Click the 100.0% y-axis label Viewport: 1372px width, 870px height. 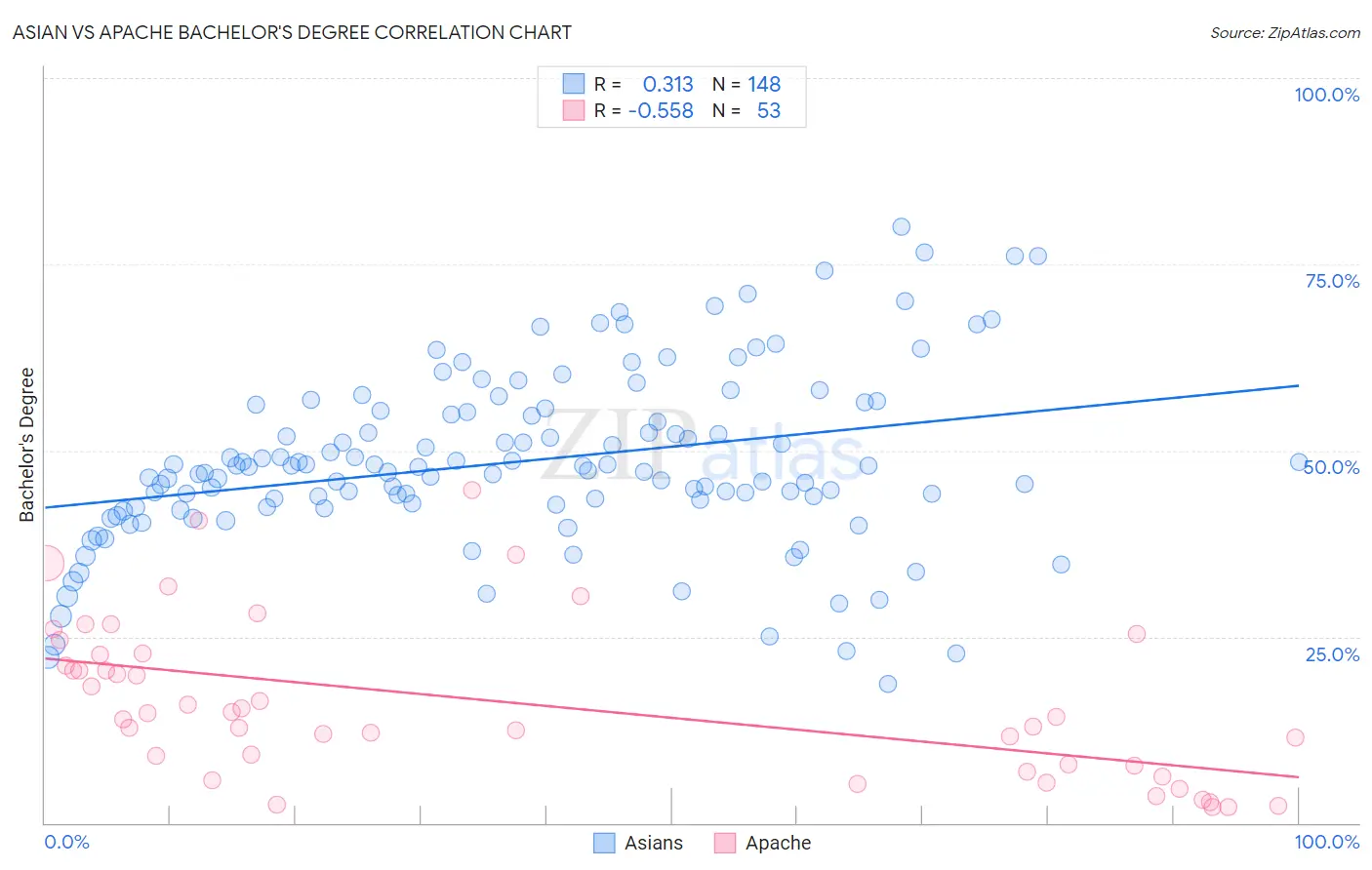point(1326,95)
